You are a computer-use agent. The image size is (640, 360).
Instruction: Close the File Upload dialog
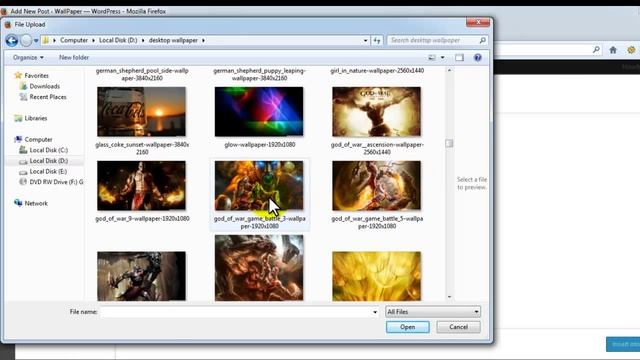pyautogui.click(x=478, y=22)
